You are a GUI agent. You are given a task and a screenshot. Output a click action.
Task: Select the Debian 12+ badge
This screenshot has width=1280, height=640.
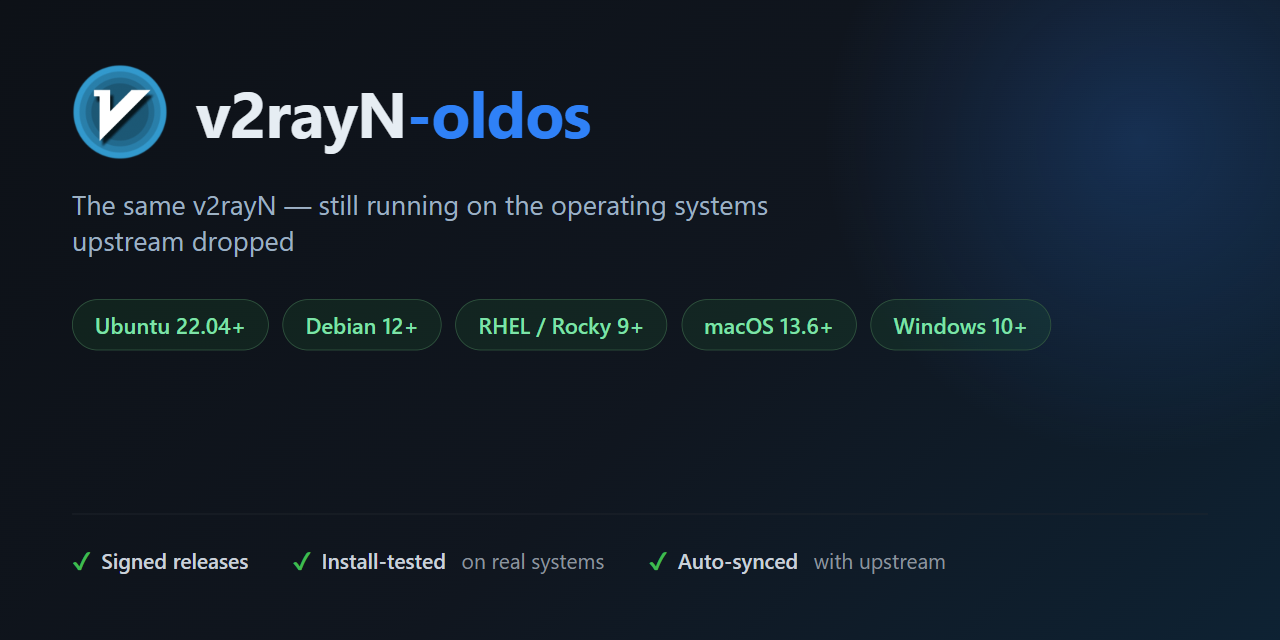click(362, 325)
